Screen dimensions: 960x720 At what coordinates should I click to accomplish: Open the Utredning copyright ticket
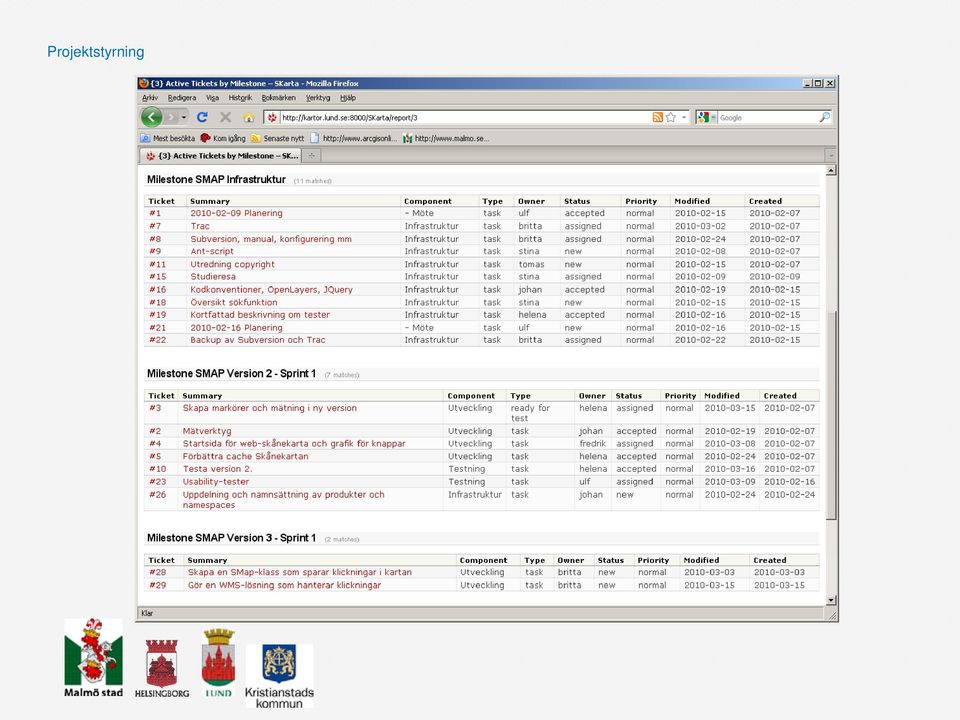point(232,264)
